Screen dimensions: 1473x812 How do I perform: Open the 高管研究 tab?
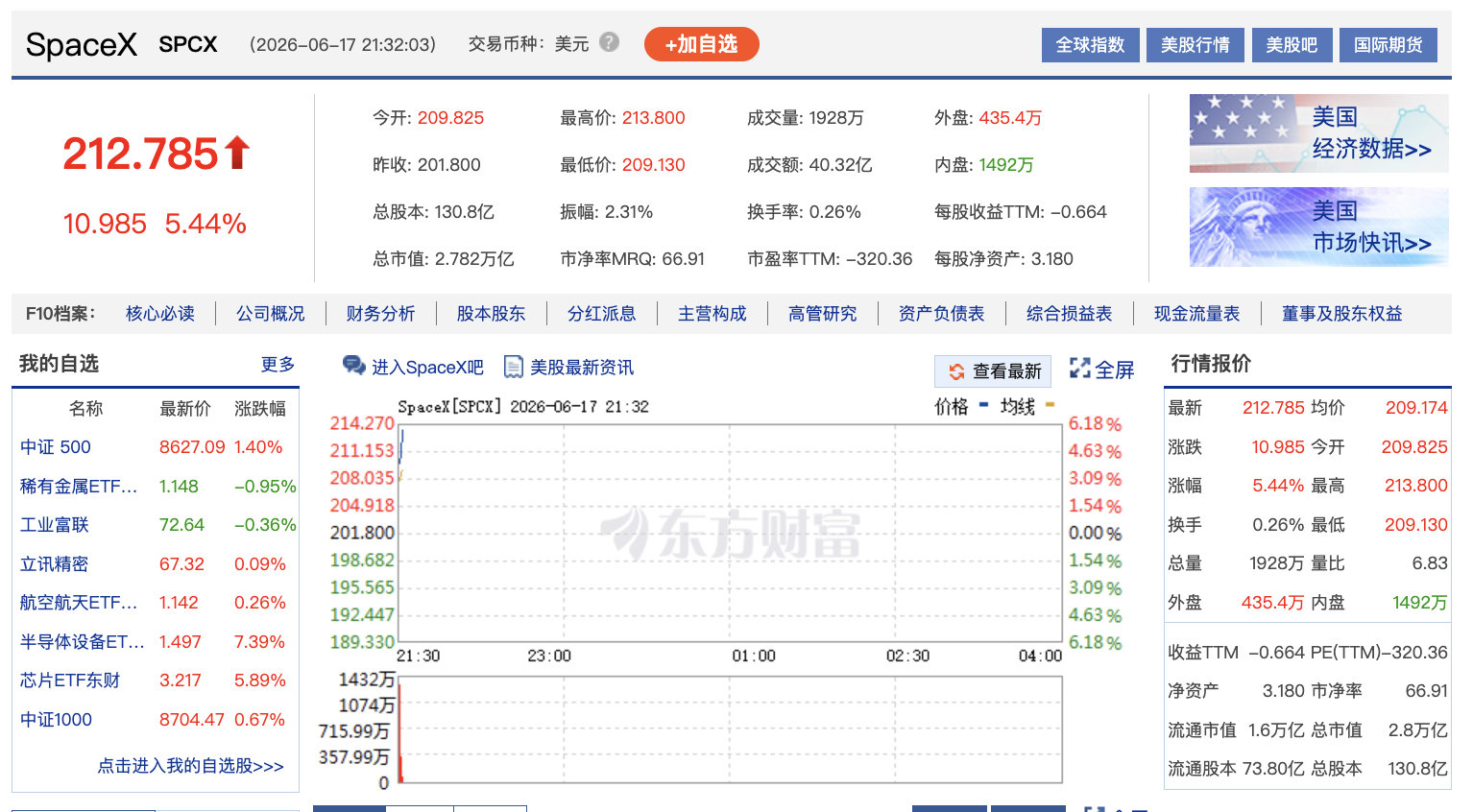click(x=823, y=314)
